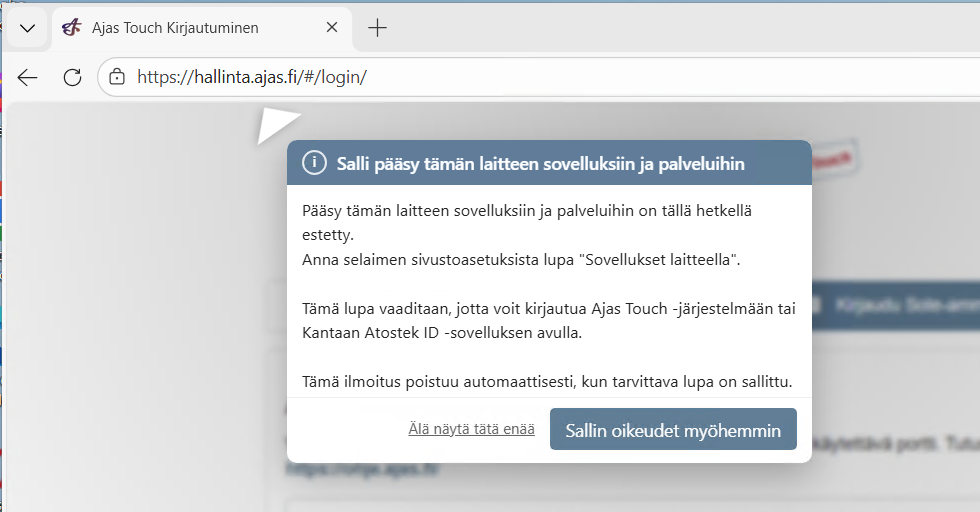This screenshot has height=512, width=980.
Task: Go back with the browser back arrow
Action: tap(28, 77)
